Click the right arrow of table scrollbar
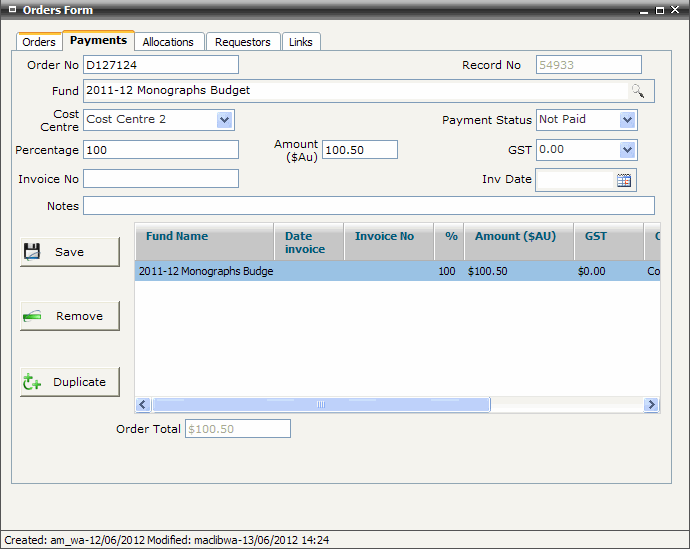 pyautogui.click(x=651, y=405)
